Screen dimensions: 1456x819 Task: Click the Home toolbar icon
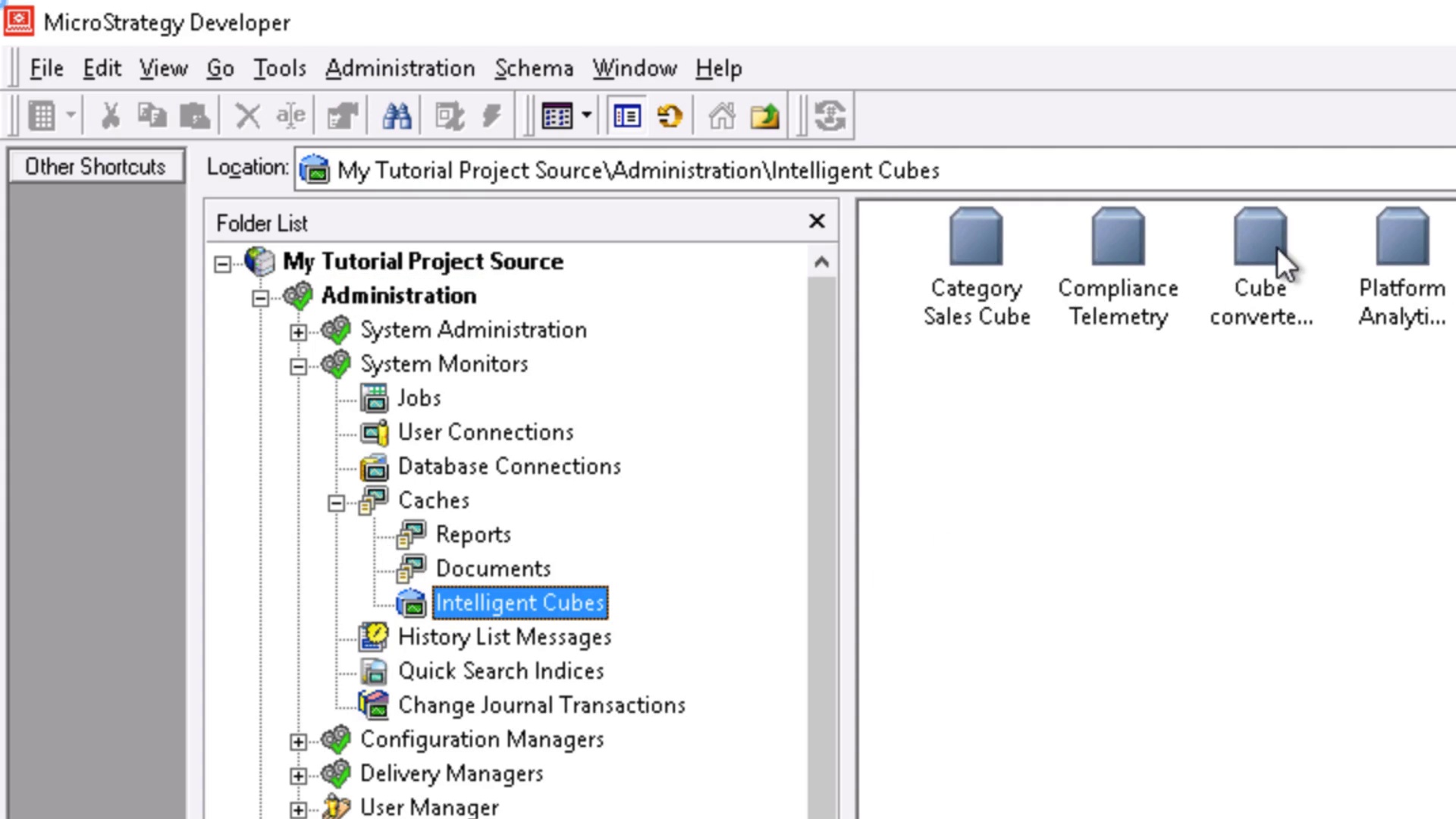721,116
